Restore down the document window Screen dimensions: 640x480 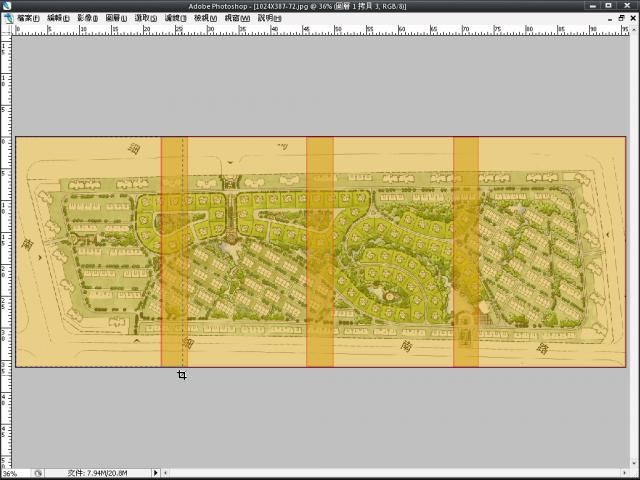620,18
